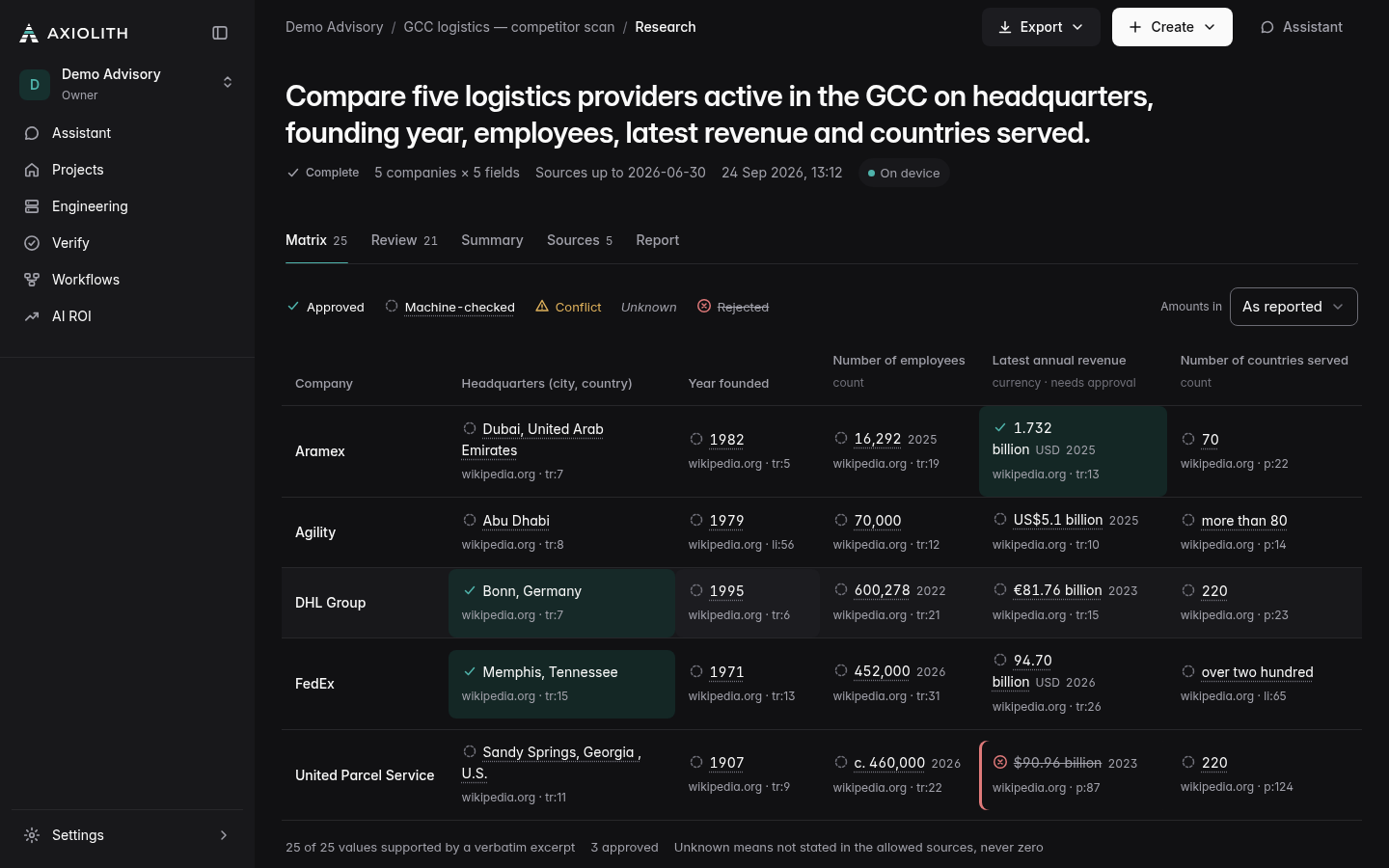Toggle the Rejected status filter
Viewport: 1389px width, 868px height.
click(733, 307)
